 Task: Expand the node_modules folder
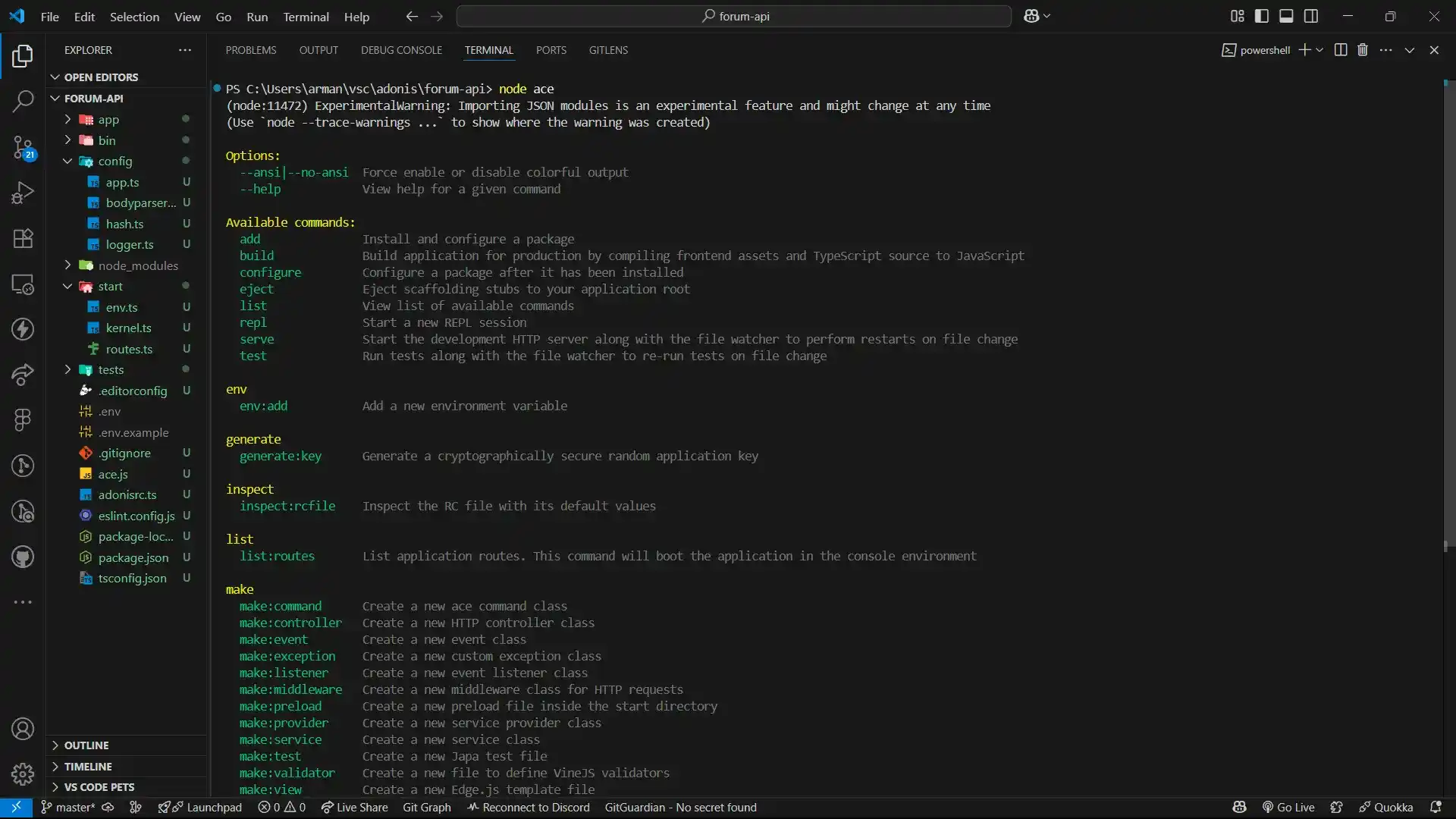[126, 265]
